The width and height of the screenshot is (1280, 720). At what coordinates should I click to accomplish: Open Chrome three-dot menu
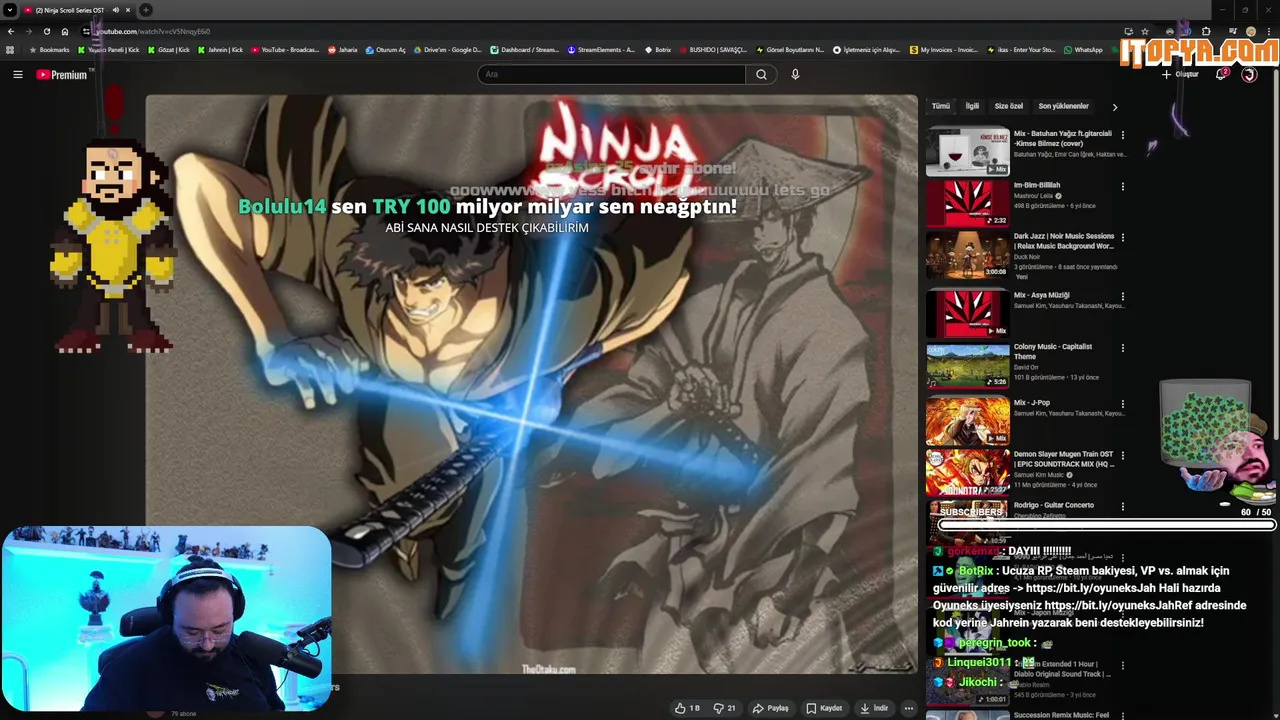1269,31
